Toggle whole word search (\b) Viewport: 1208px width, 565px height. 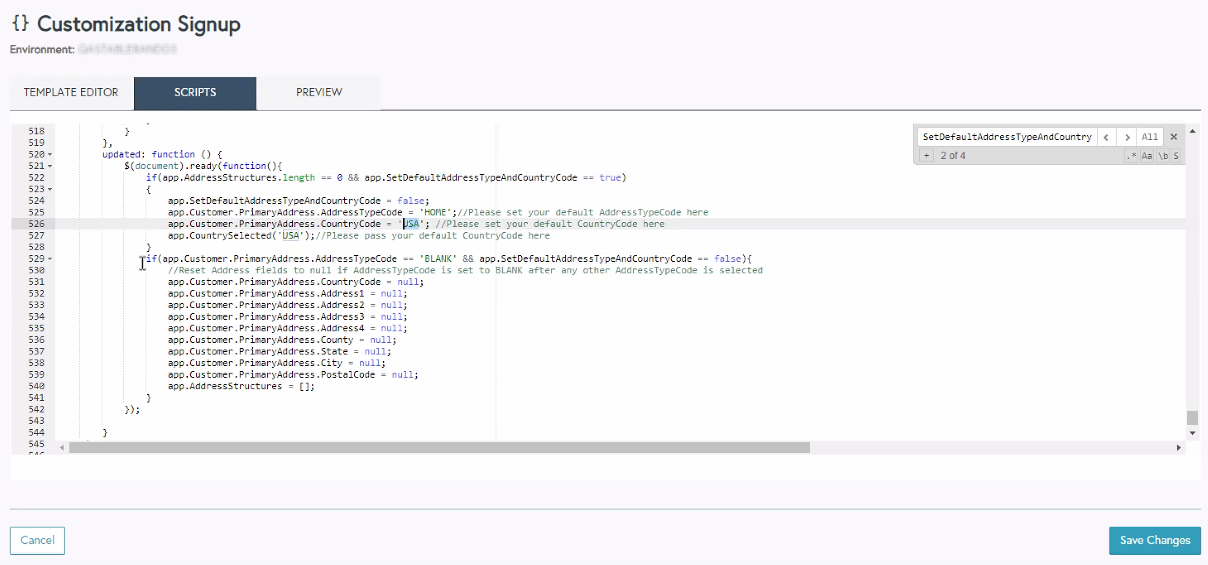tap(1162, 156)
